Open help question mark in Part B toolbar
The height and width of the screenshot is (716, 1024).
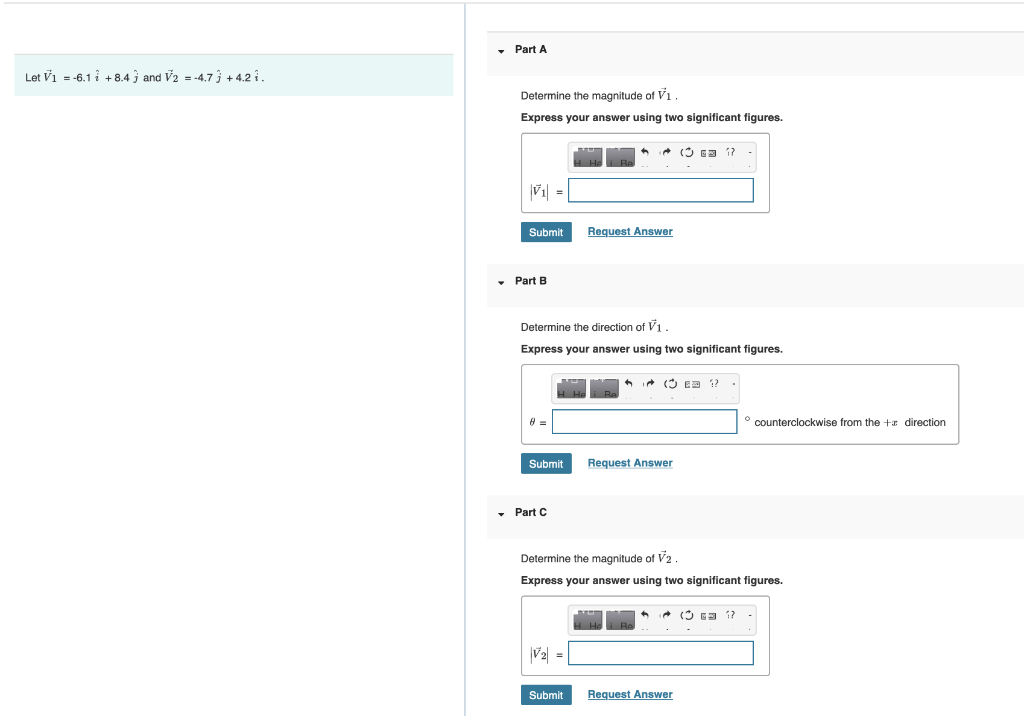714,383
